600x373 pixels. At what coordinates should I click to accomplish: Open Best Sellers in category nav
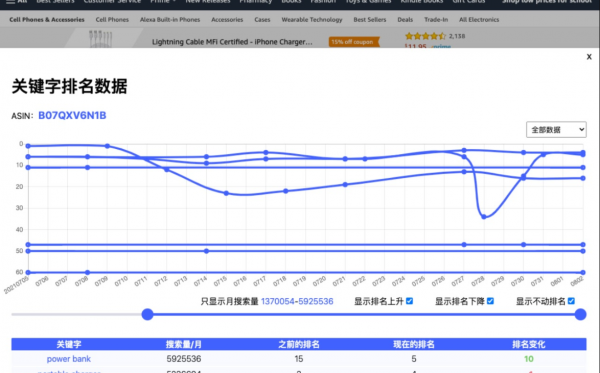(370, 20)
